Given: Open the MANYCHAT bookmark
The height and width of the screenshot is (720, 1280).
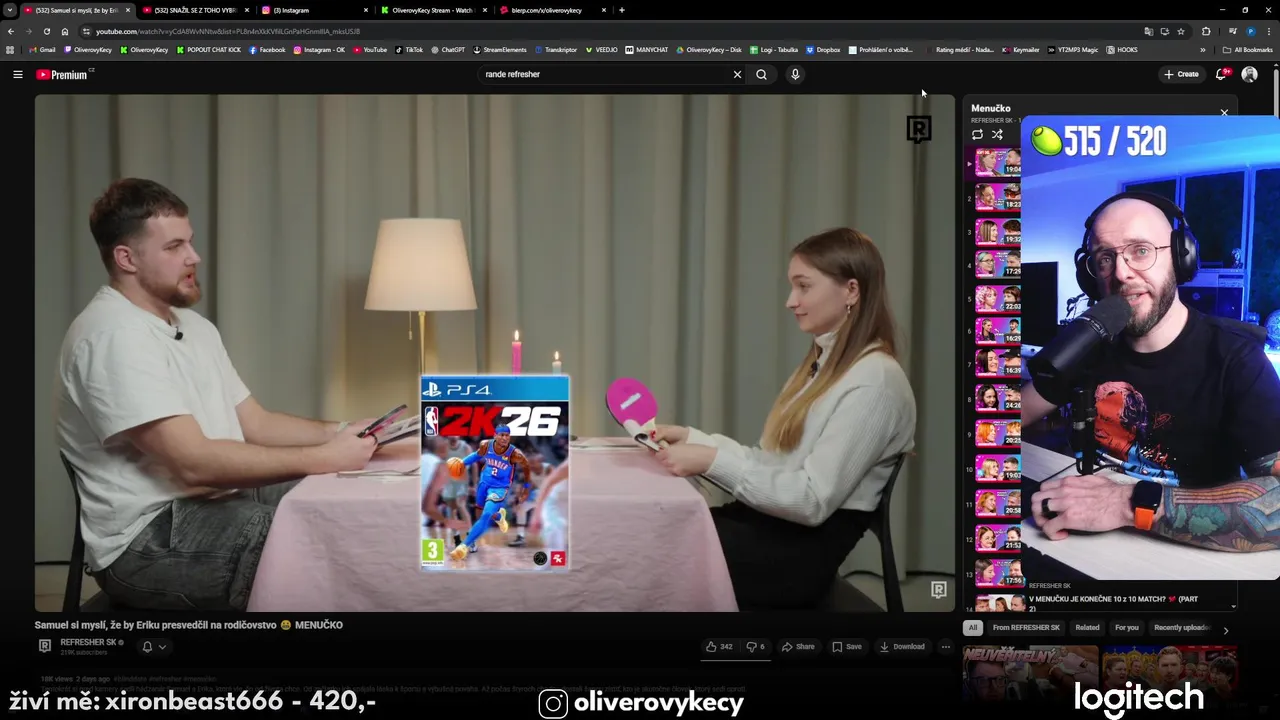Looking at the screenshot, I should click(647, 49).
